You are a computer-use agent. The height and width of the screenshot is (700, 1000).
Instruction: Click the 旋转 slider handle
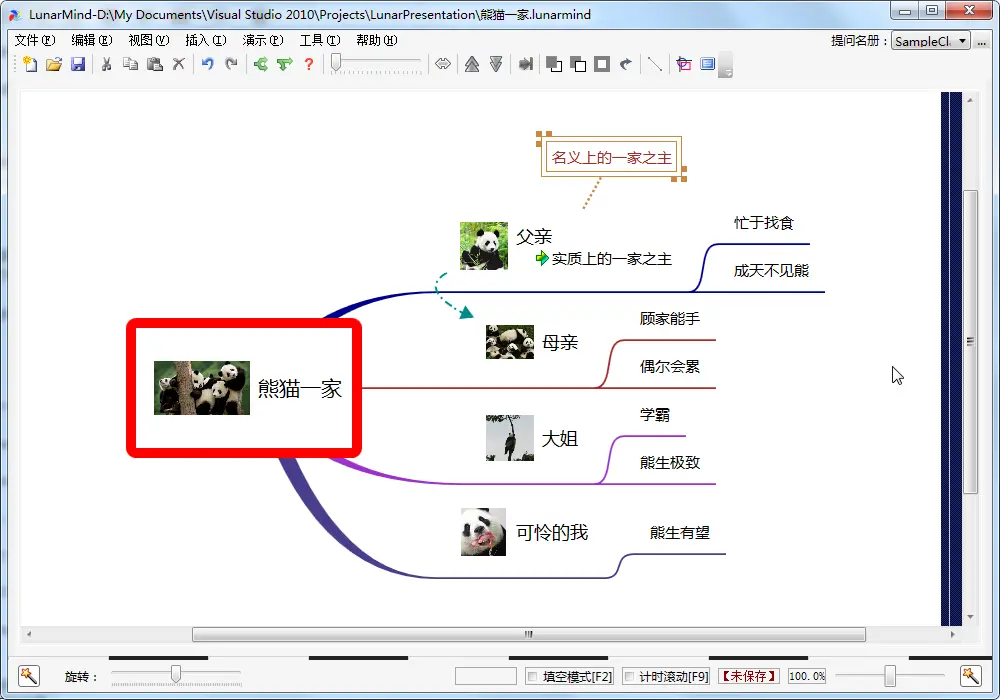point(176,674)
